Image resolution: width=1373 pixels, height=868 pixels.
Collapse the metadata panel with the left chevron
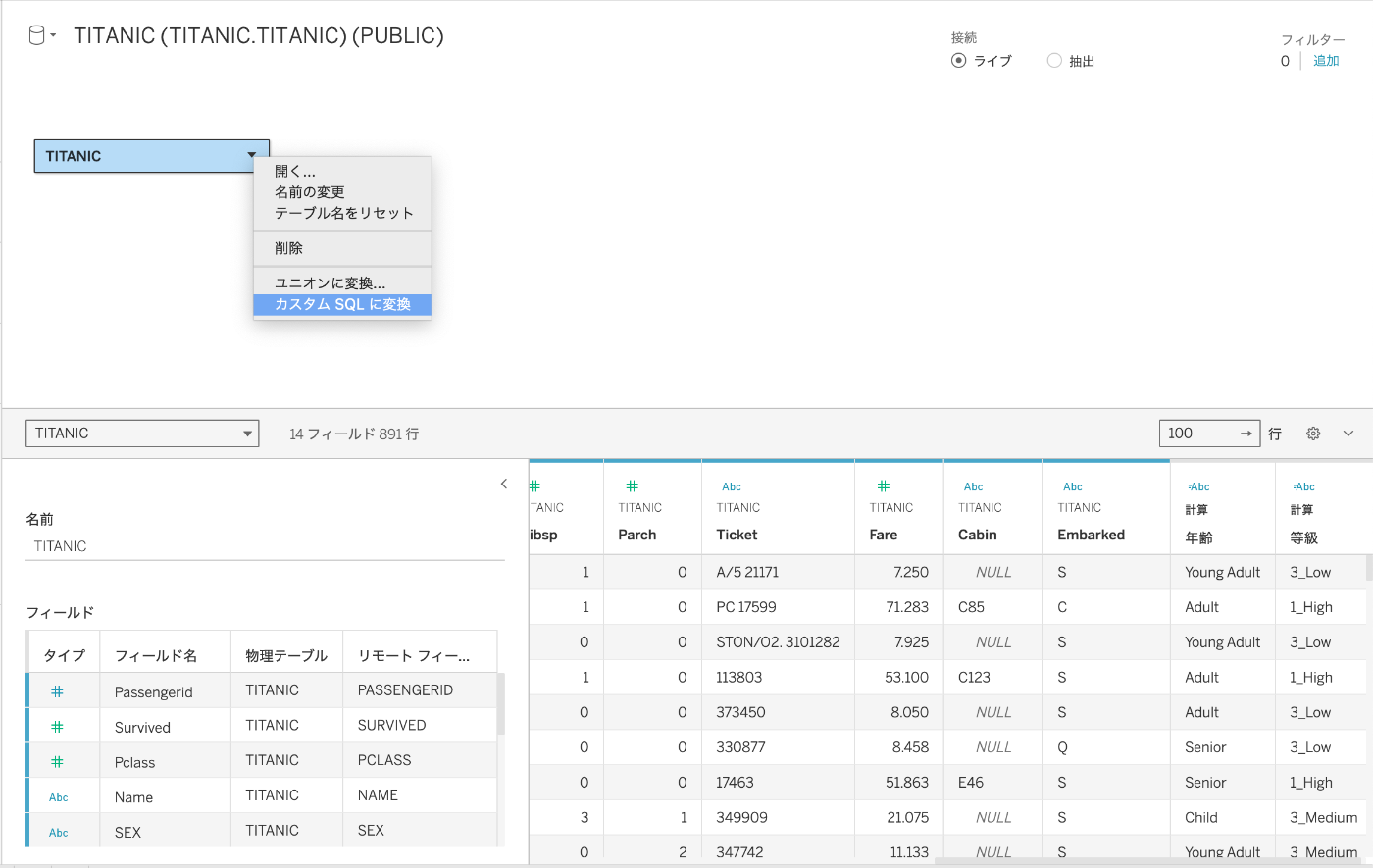pyautogui.click(x=504, y=484)
